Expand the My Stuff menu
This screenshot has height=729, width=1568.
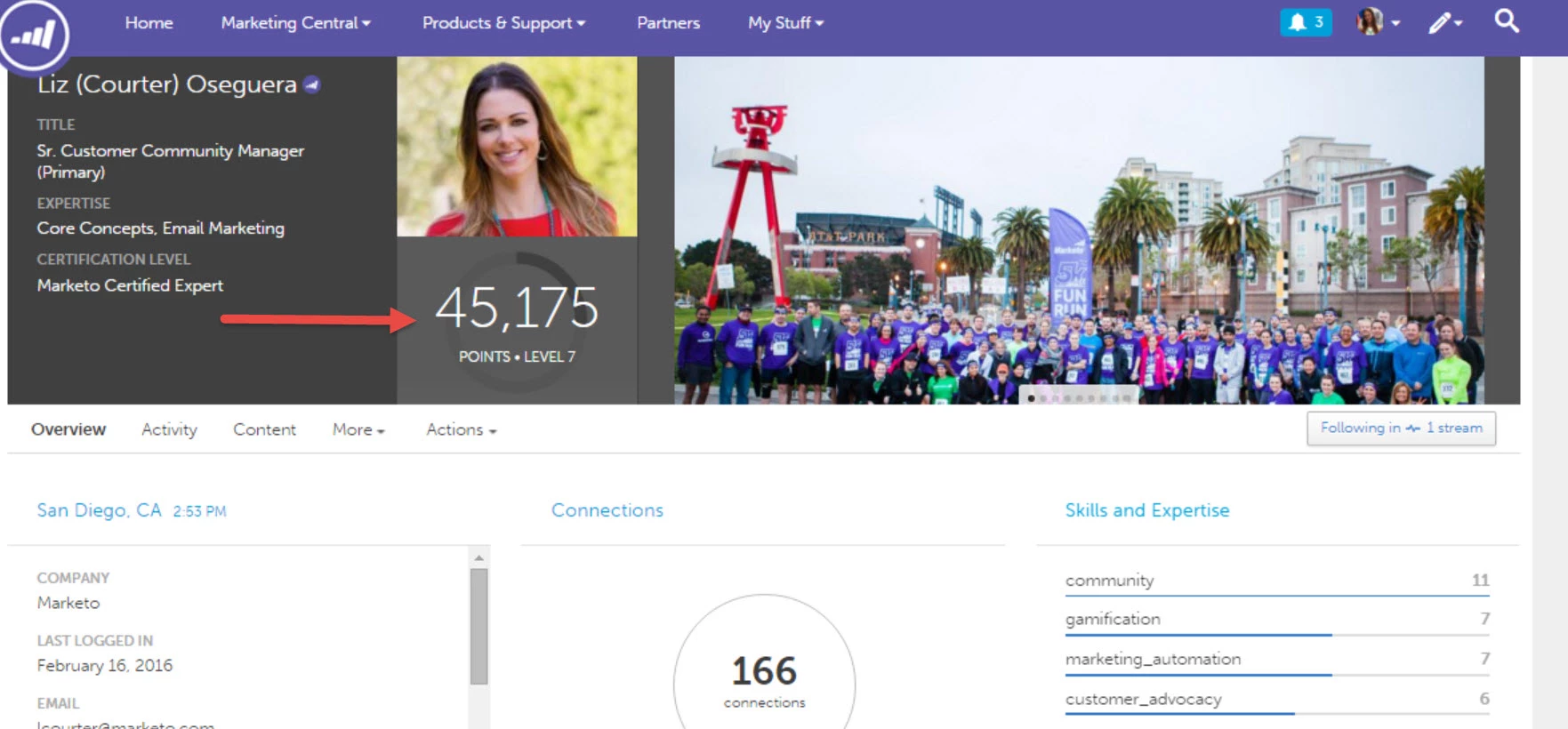tap(785, 23)
